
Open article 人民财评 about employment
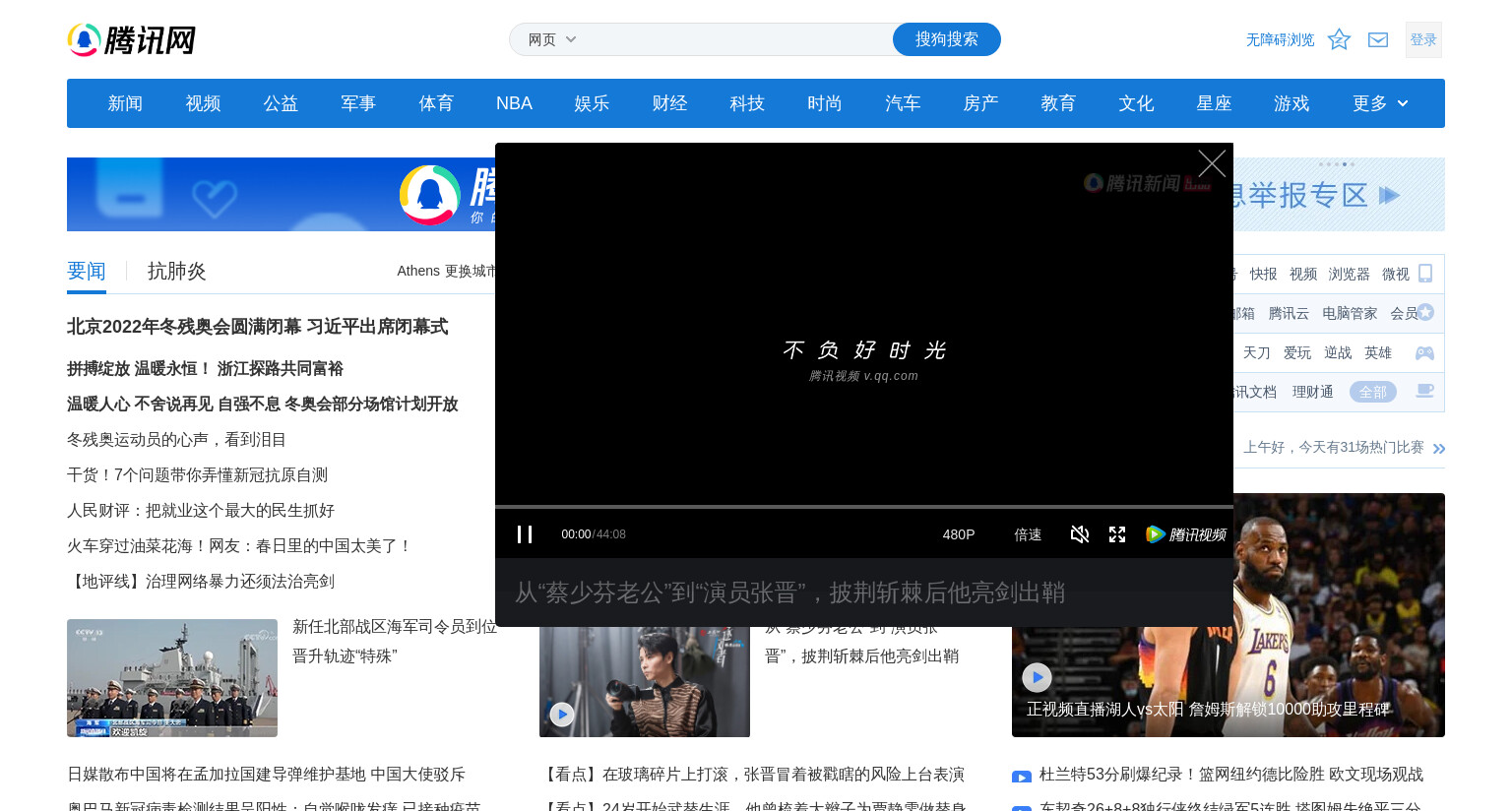[201, 510]
